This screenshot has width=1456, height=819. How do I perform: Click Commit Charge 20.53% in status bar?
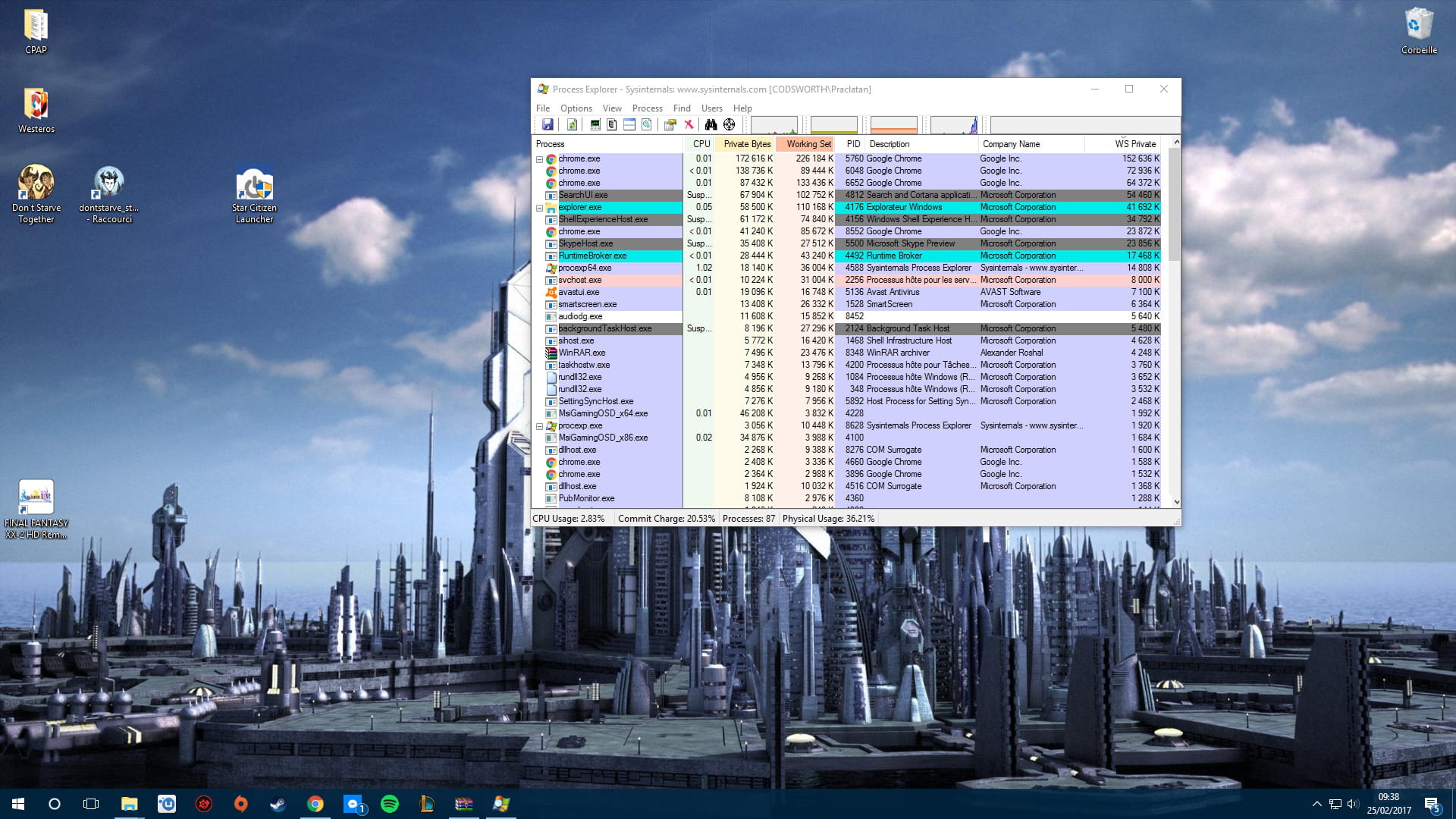tap(667, 519)
